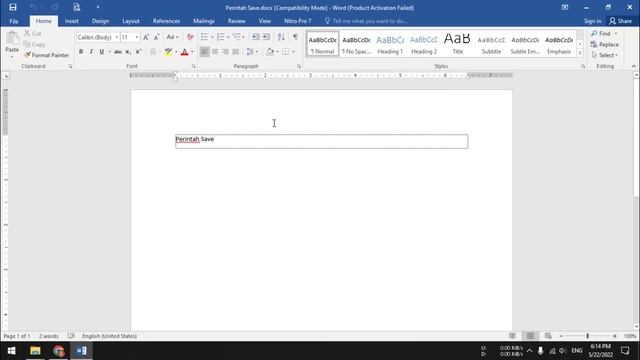
Task: Open the Windows Start menu
Action: pos(11,351)
